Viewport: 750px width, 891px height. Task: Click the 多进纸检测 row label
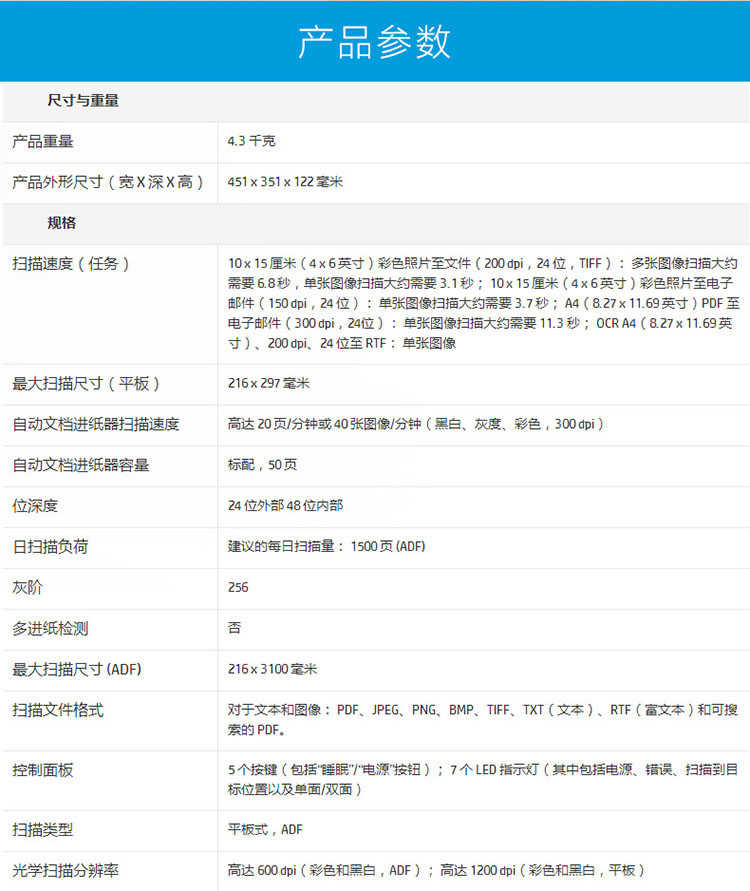(50, 629)
